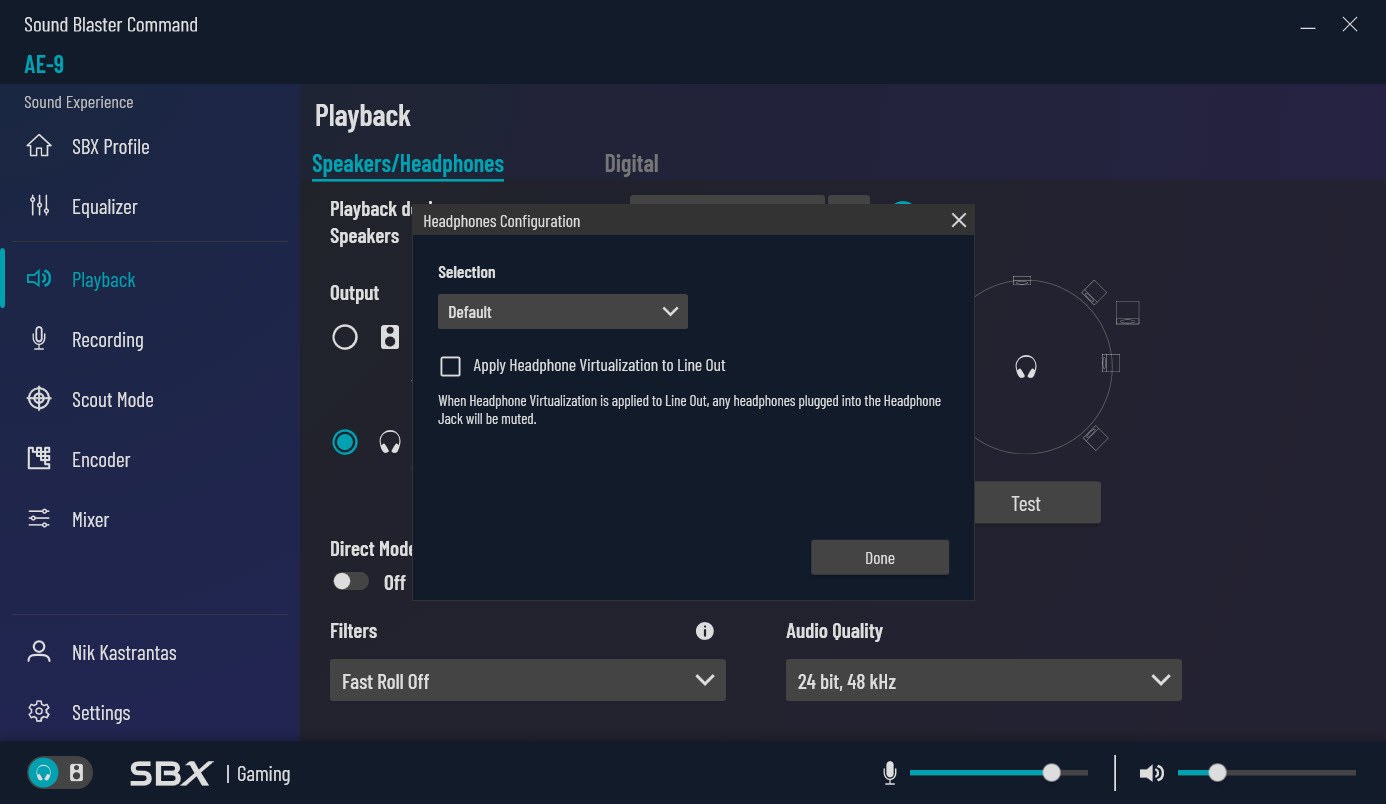This screenshot has width=1386, height=804.
Task: Open SBX Profile via its home icon
Action: (39, 146)
